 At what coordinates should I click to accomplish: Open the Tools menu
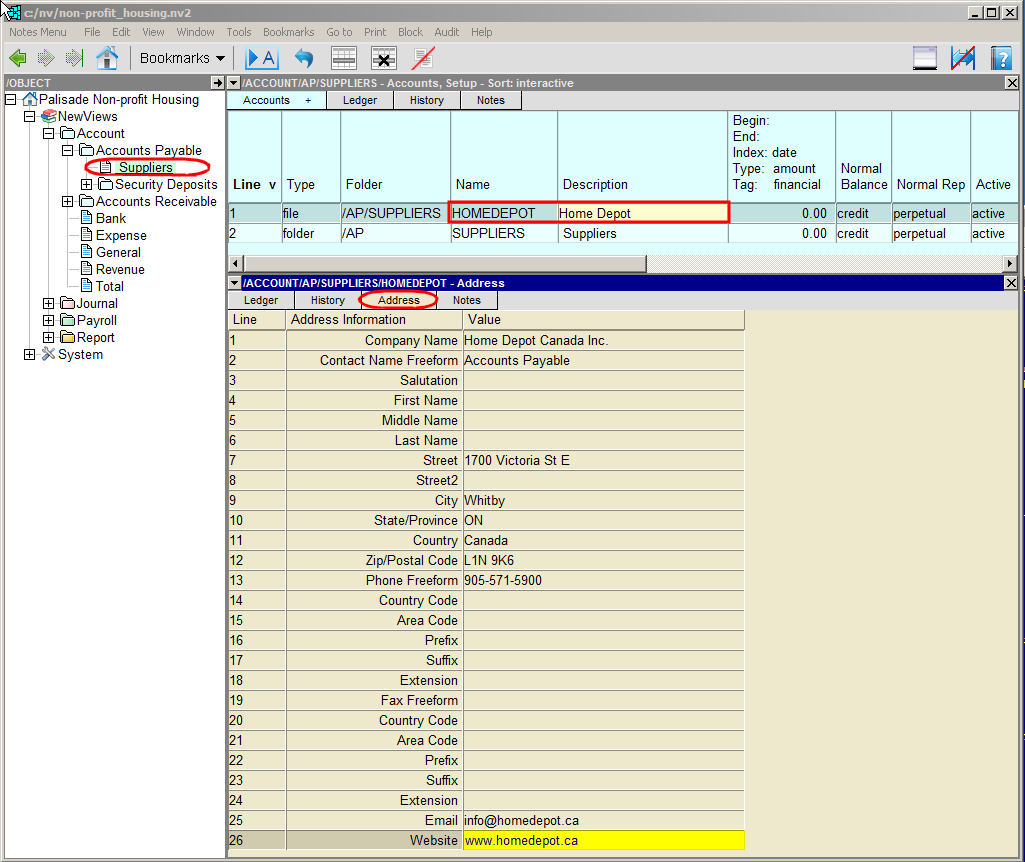pyautogui.click(x=239, y=32)
